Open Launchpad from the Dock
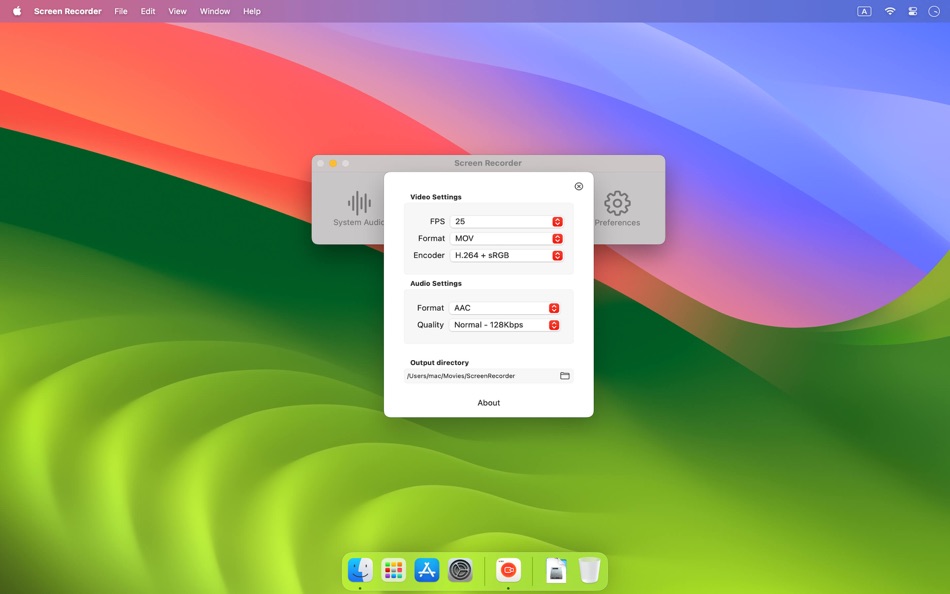The height and width of the screenshot is (594, 950). 394,570
